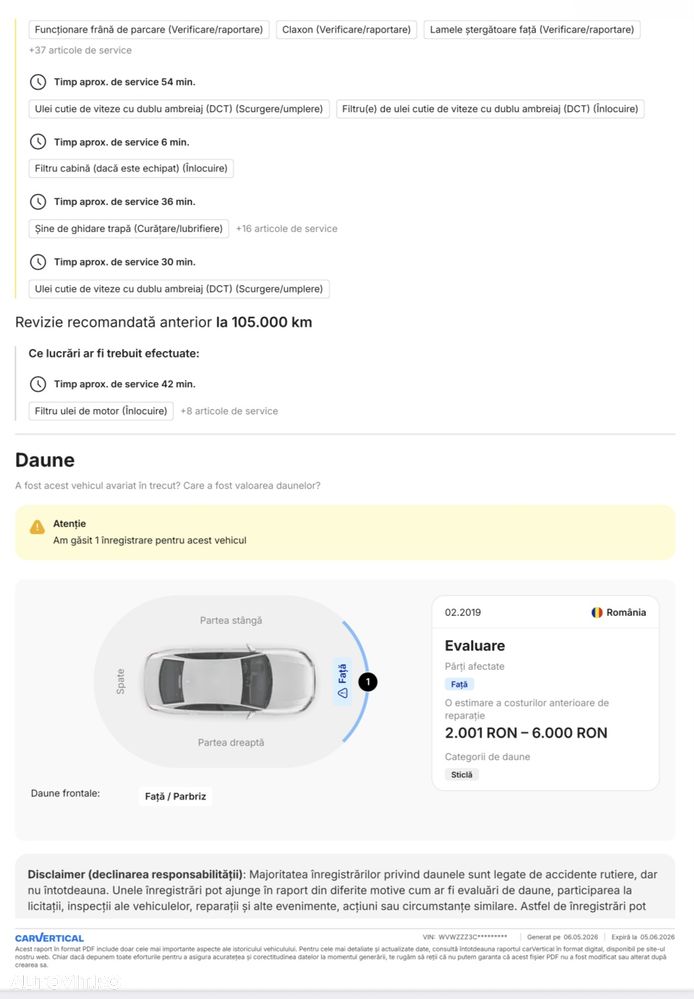Expand the +37 articole de service list
The image size is (694, 999).
point(80,50)
